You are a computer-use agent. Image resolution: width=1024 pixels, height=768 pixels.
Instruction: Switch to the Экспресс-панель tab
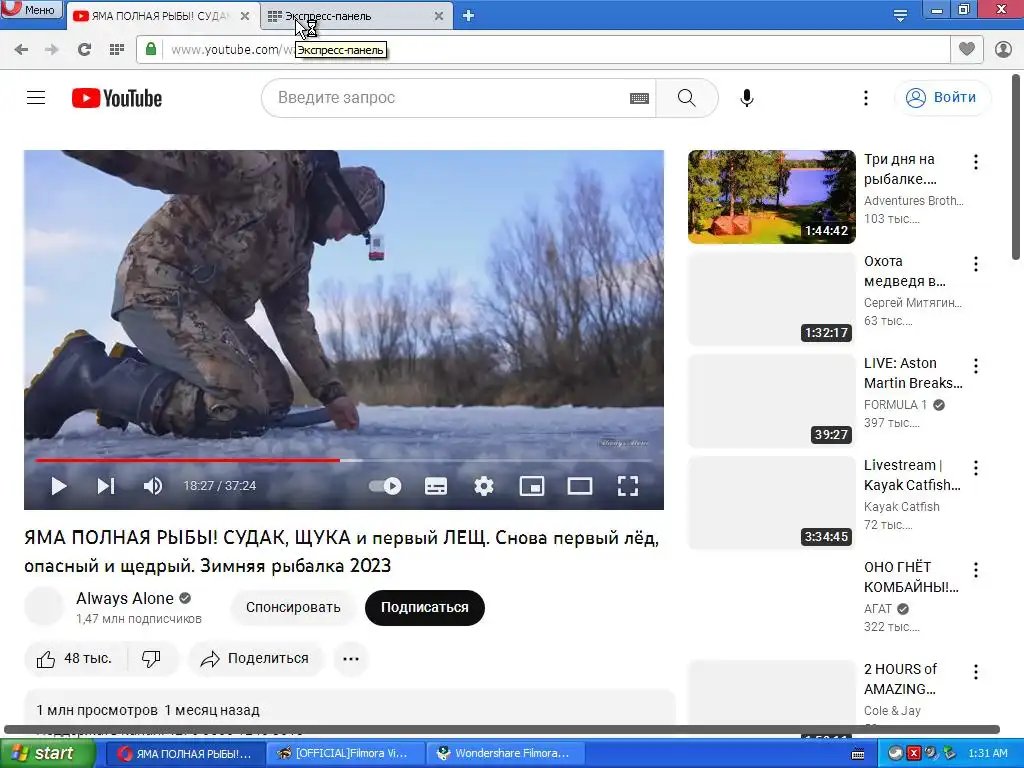(x=356, y=16)
